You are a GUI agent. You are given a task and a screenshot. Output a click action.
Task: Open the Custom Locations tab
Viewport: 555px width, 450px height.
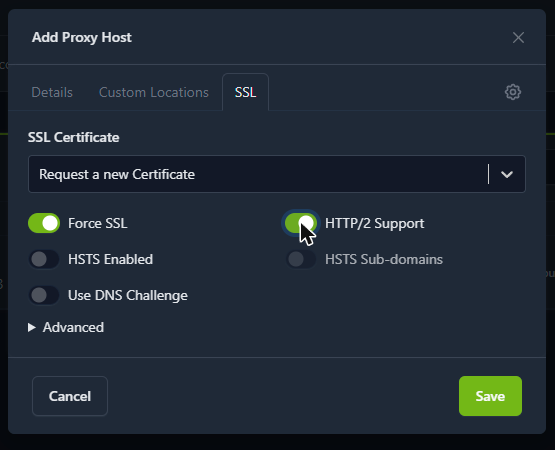click(x=154, y=92)
